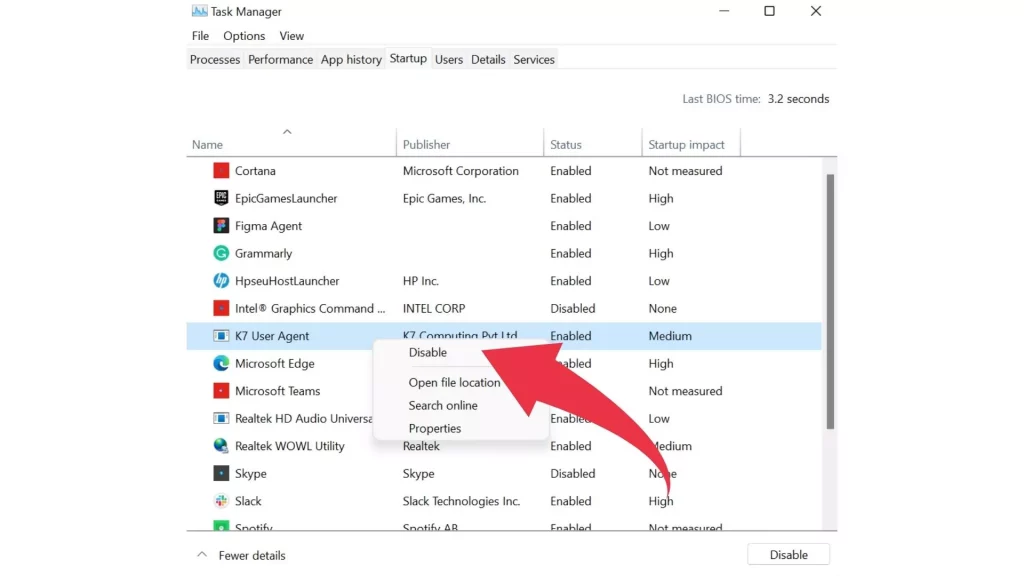Select the Figma Agent row name
The width and height of the screenshot is (1024, 576).
pos(268,226)
